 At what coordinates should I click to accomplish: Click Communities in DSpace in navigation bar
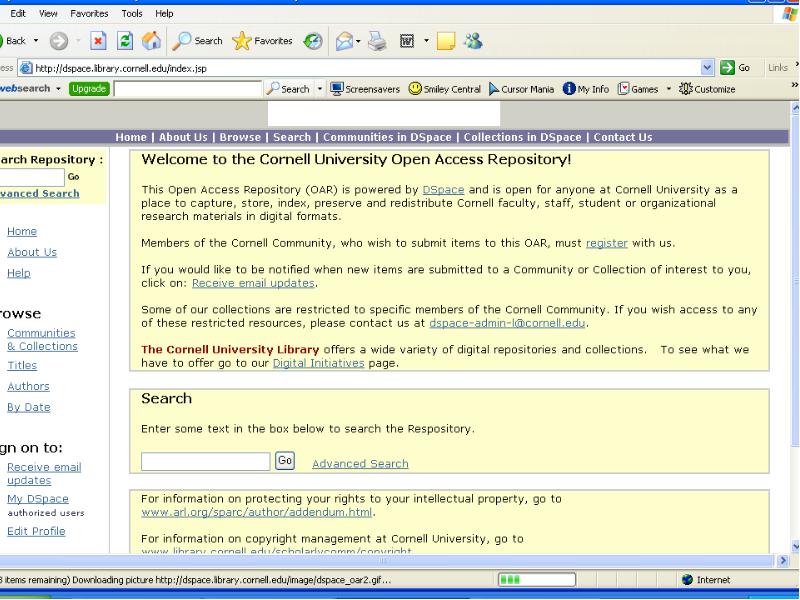[x=387, y=137]
